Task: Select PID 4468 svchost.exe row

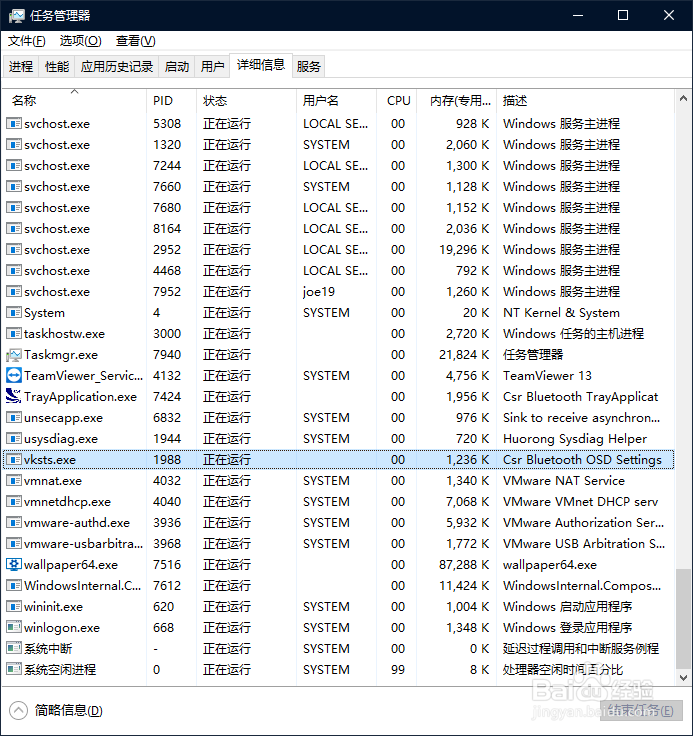Action: click(339, 271)
